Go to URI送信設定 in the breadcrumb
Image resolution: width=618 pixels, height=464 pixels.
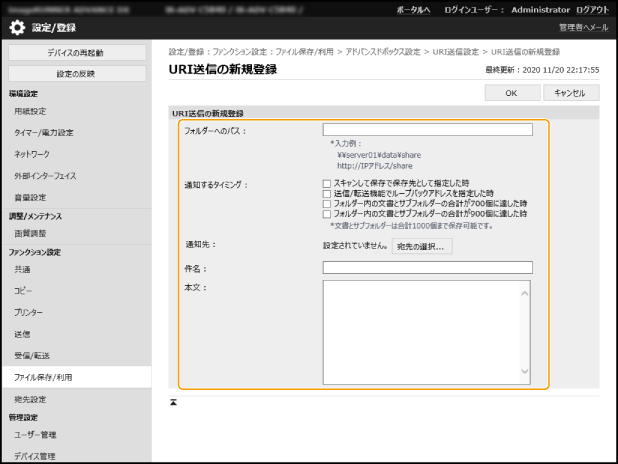point(455,51)
